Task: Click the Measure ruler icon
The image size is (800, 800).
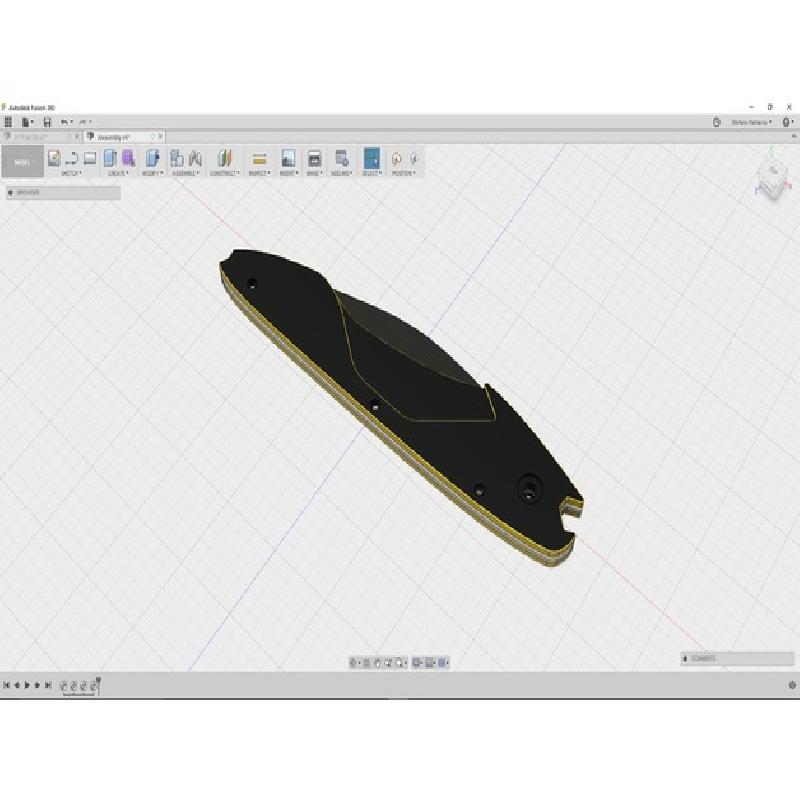Action: tap(259, 159)
